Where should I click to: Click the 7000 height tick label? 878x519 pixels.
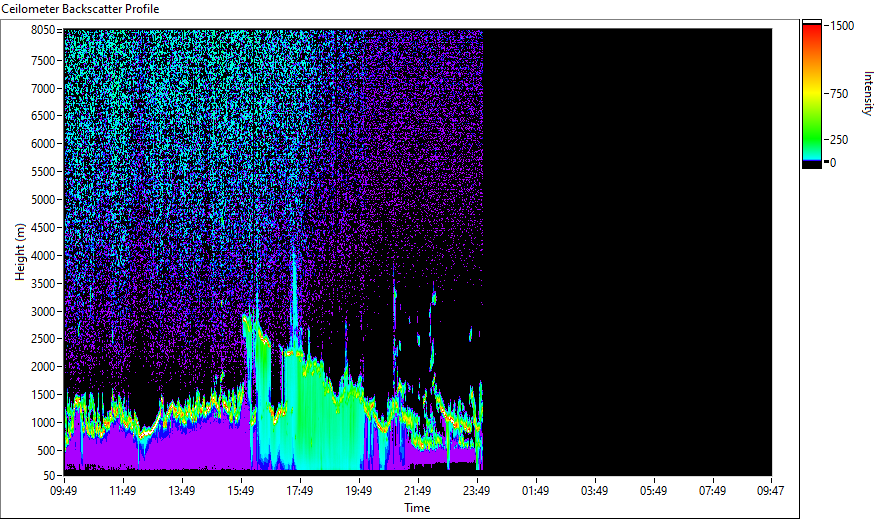point(43,88)
